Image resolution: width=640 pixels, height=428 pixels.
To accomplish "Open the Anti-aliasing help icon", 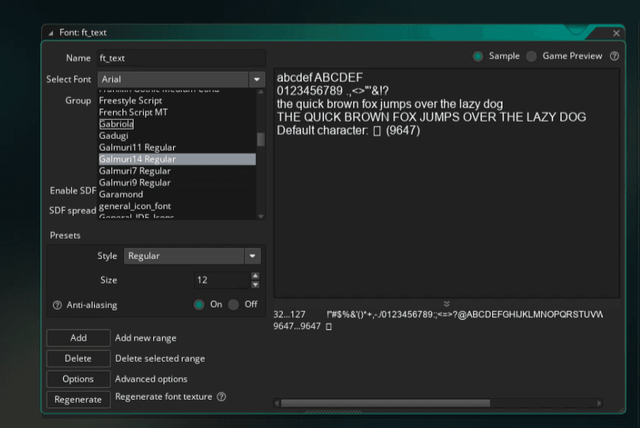I will coord(57,305).
